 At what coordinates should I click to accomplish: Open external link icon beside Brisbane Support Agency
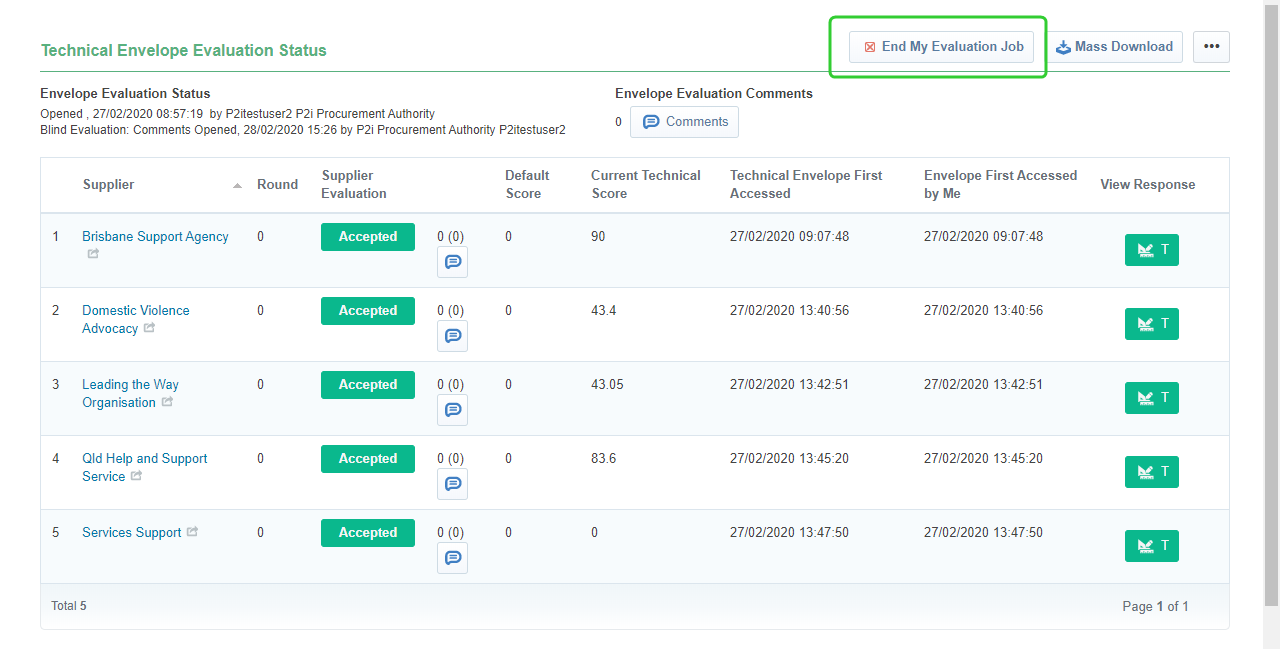pos(93,254)
